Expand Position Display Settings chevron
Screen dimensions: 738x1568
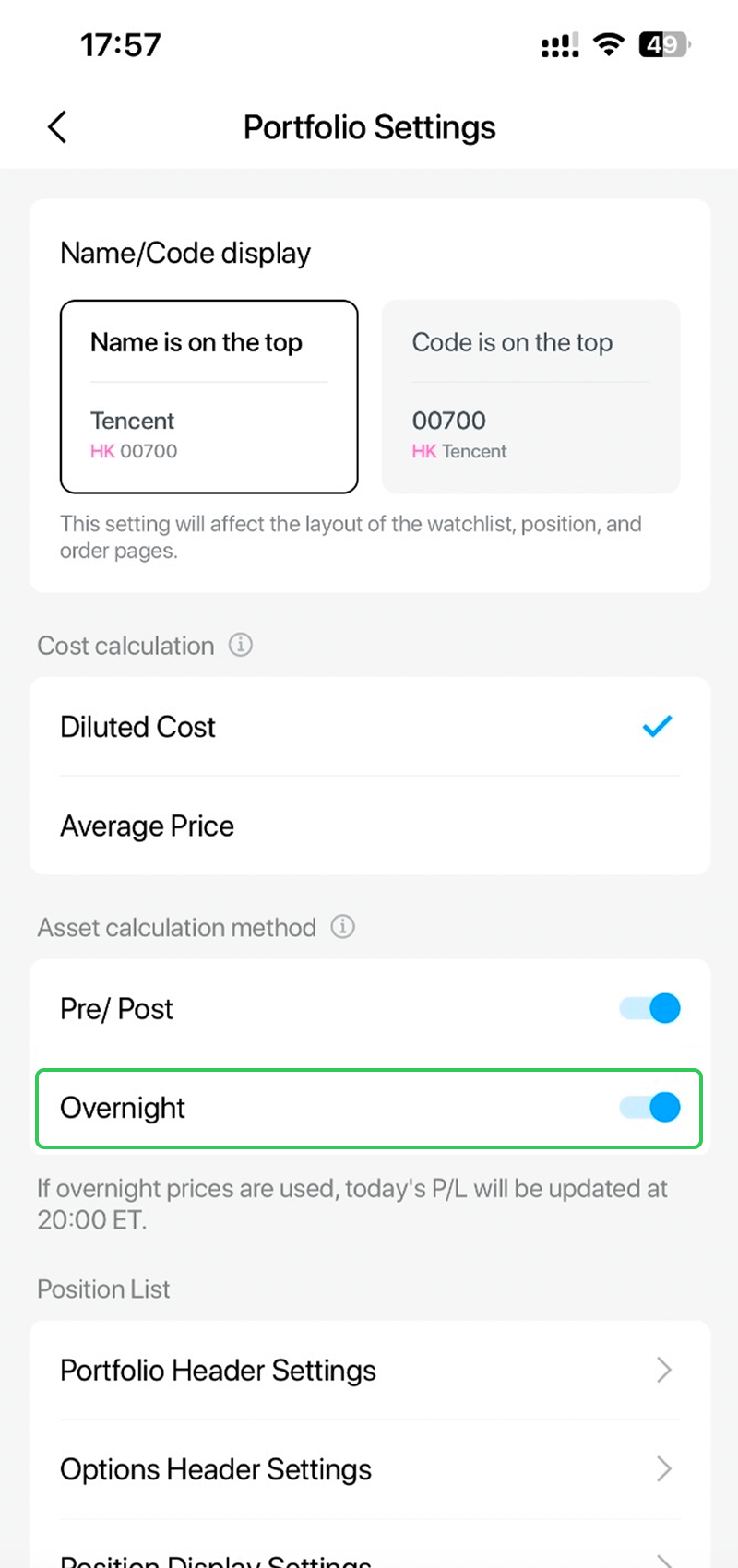coord(663,1559)
